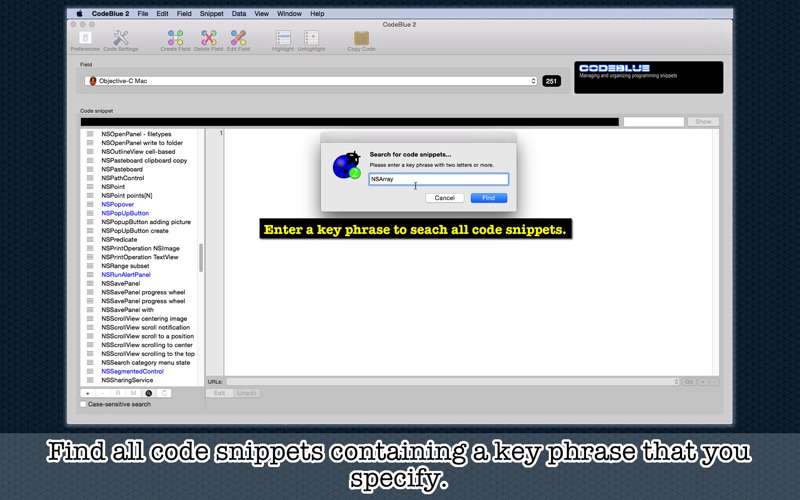
Task: Click the row icon beside NSRunAlertPanel
Action: [90, 274]
